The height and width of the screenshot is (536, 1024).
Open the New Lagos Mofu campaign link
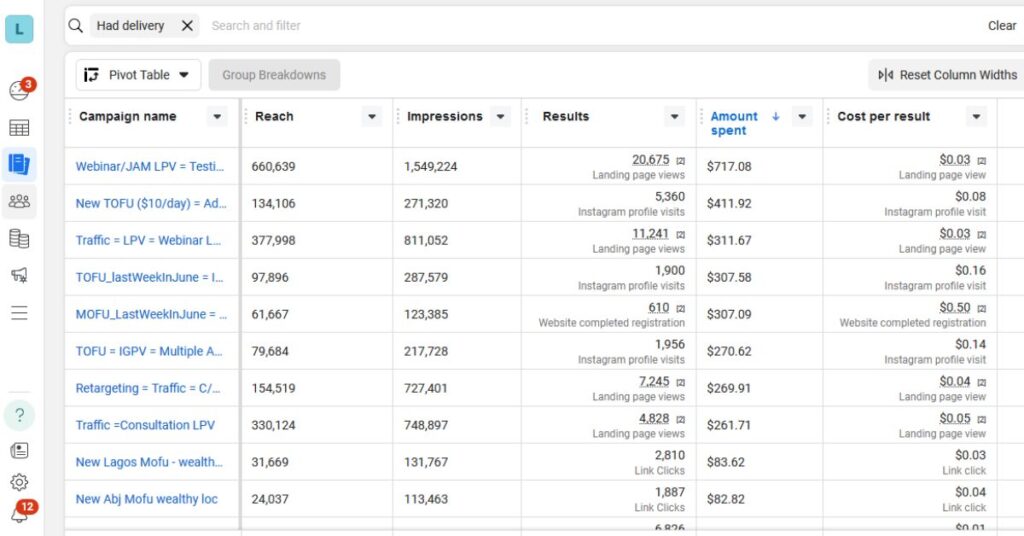(149, 462)
